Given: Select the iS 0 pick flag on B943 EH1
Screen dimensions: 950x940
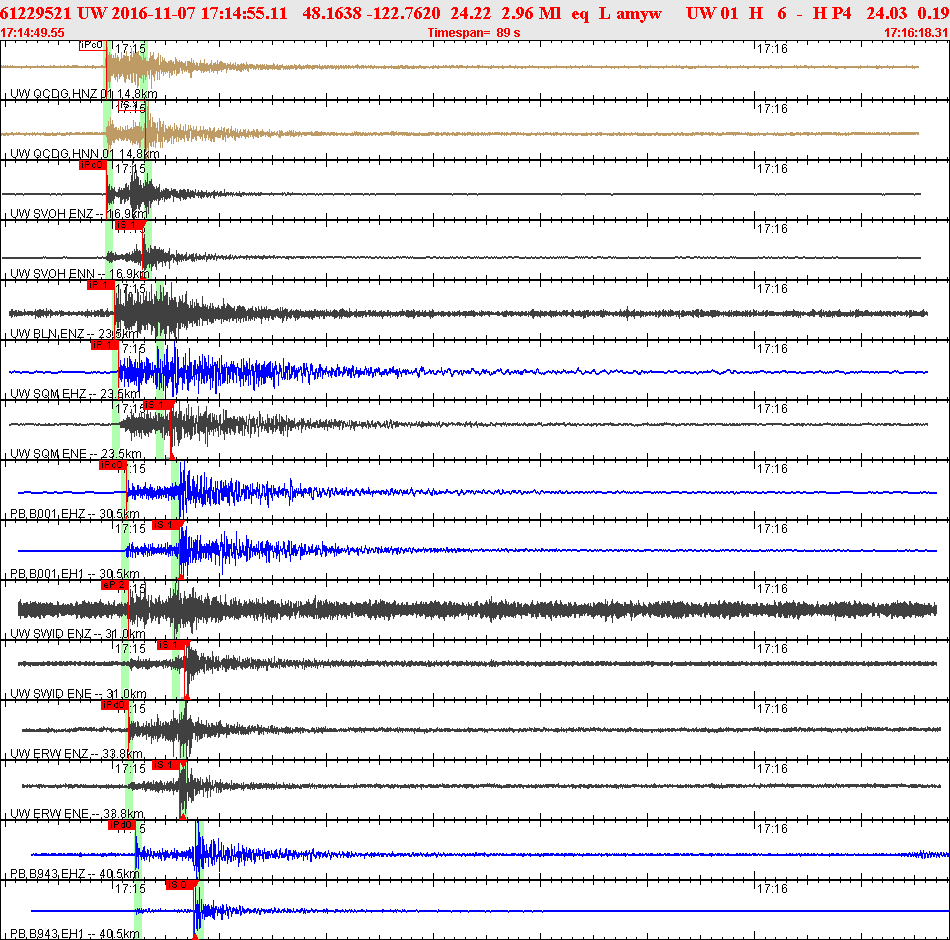Looking at the screenshot, I should 179,885.
